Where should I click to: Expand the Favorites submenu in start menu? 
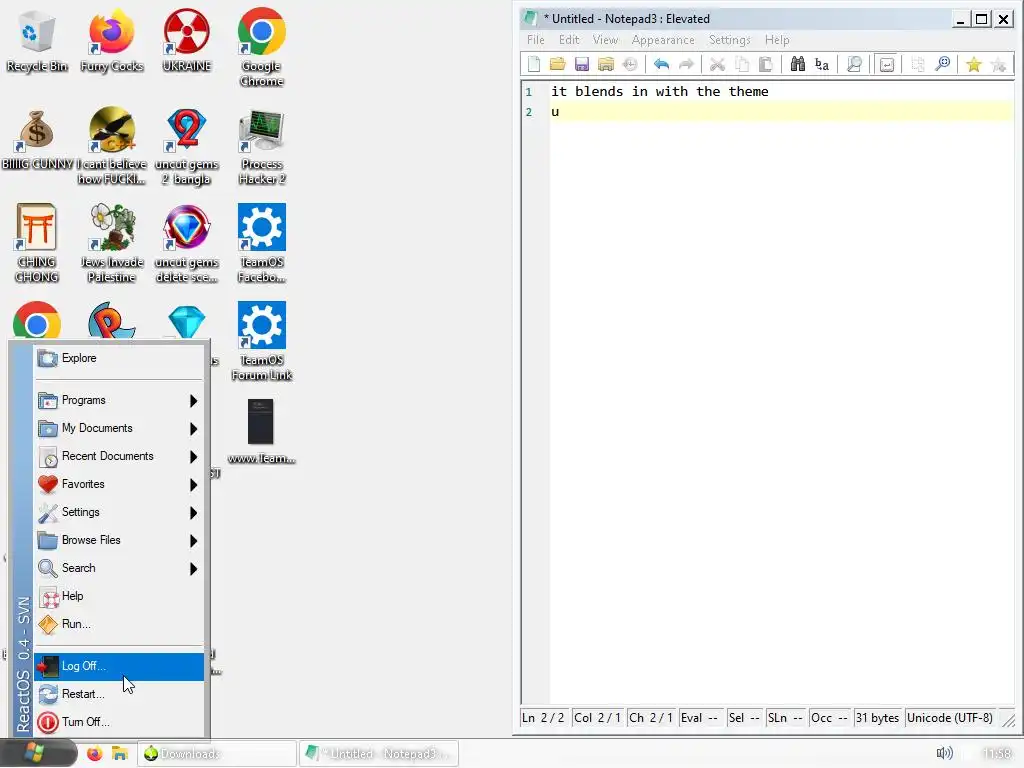click(119, 485)
